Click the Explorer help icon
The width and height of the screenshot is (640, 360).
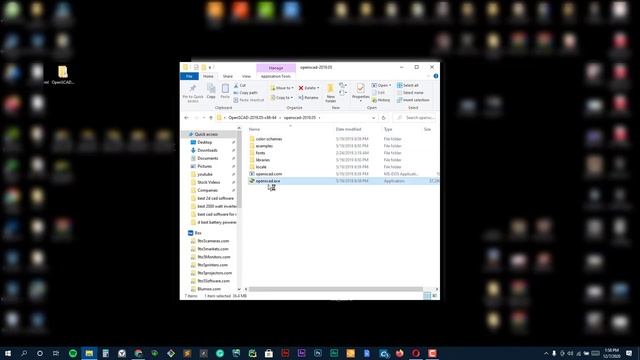436,76
